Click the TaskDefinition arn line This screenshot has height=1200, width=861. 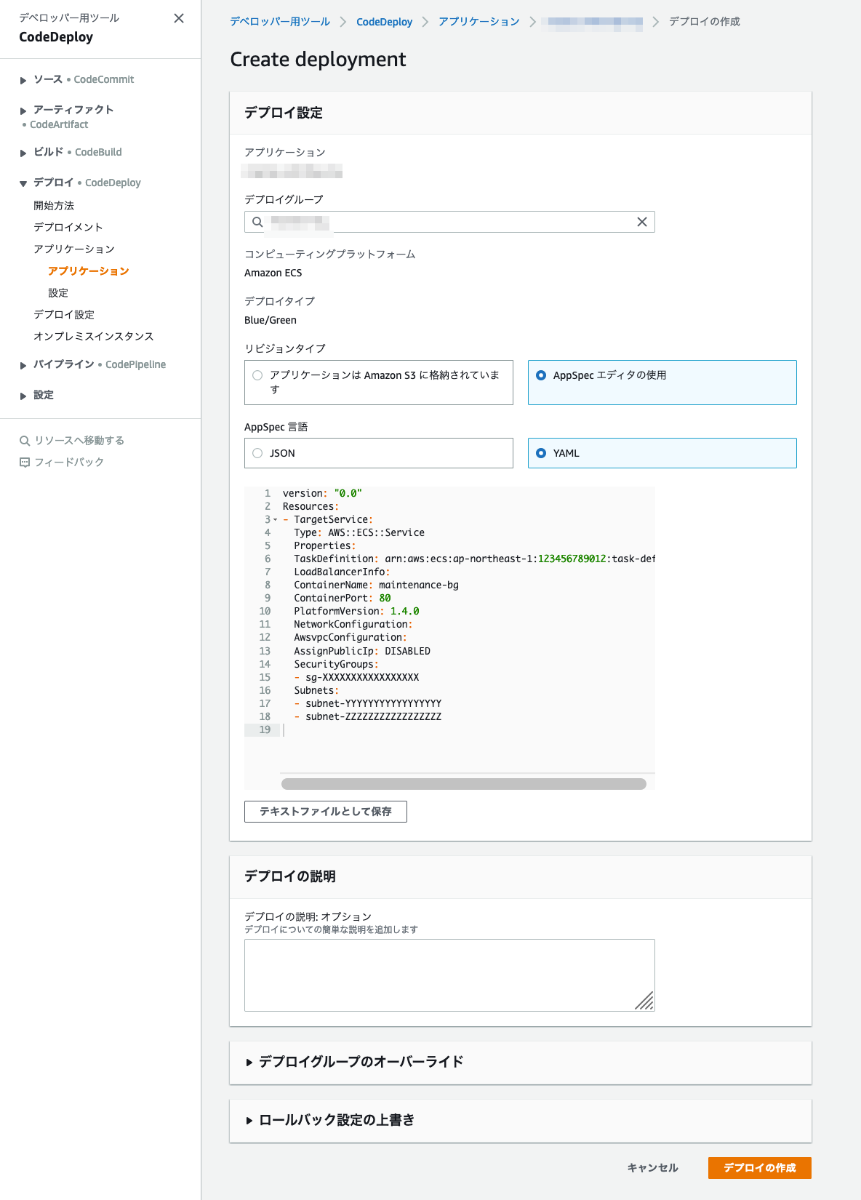[474, 559]
